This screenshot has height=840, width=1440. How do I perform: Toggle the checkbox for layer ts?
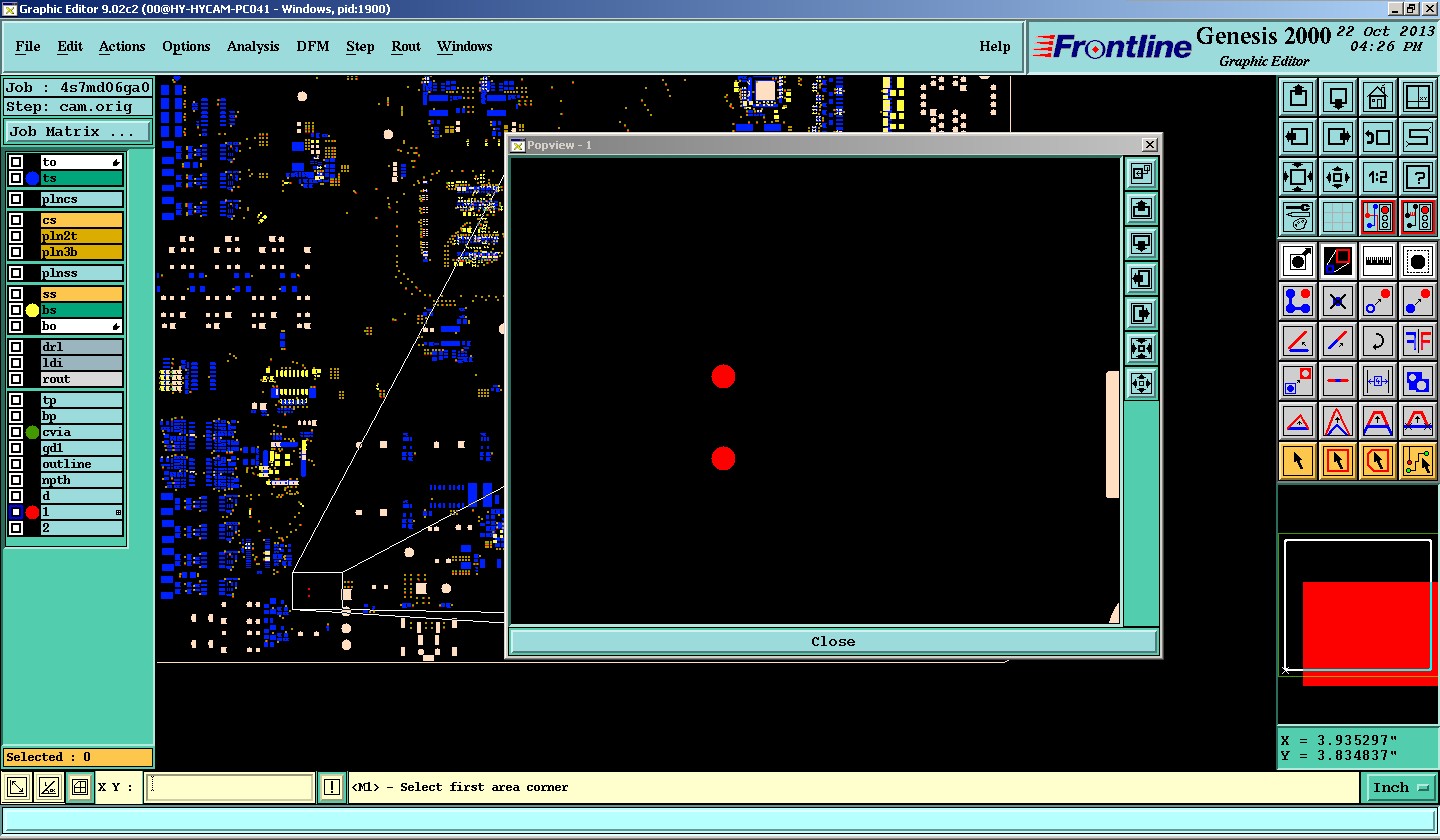click(x=16, y=178)
